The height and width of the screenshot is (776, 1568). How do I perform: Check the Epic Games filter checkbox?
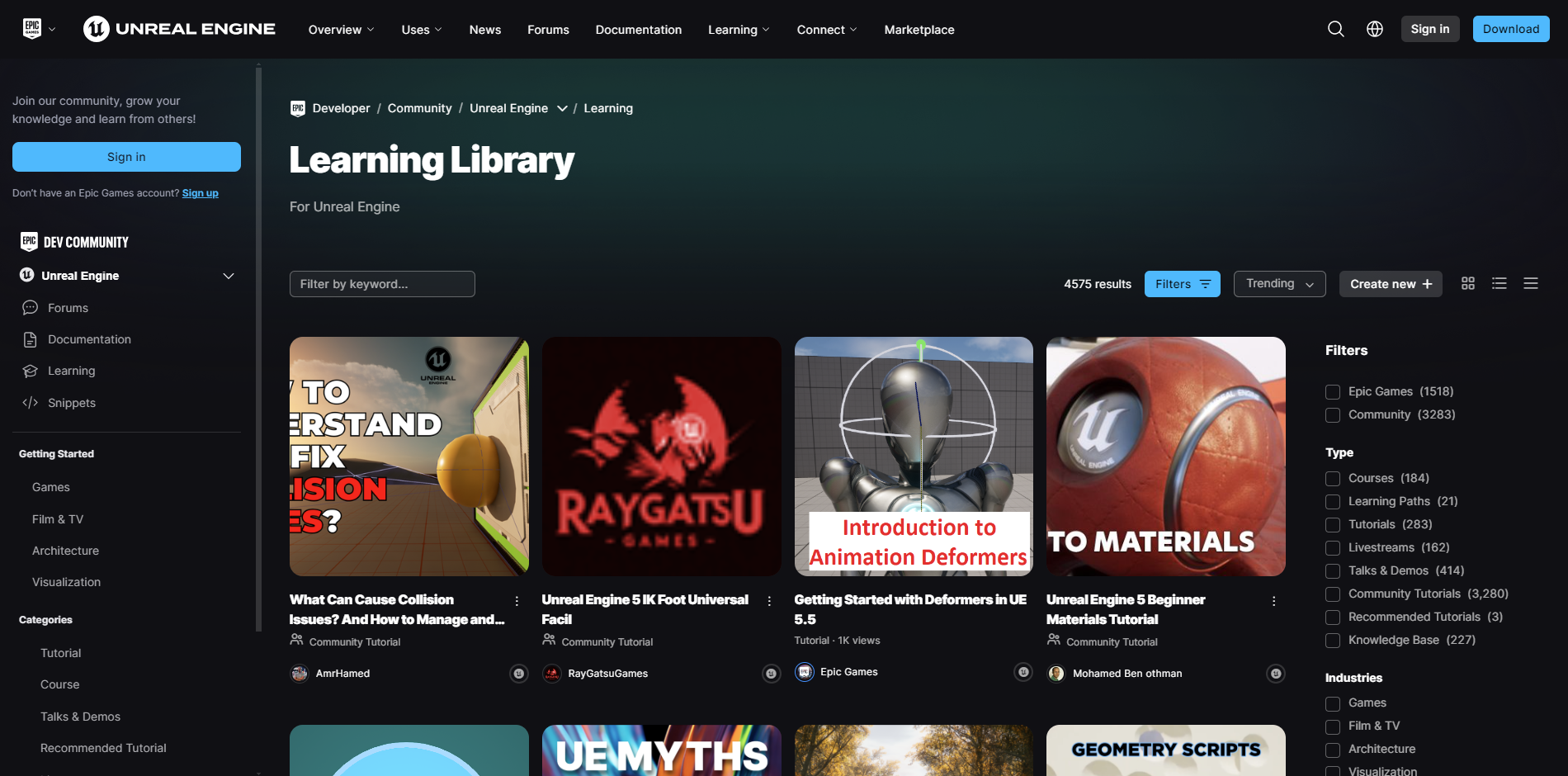pyautogui.click(x=1333, y=392)
